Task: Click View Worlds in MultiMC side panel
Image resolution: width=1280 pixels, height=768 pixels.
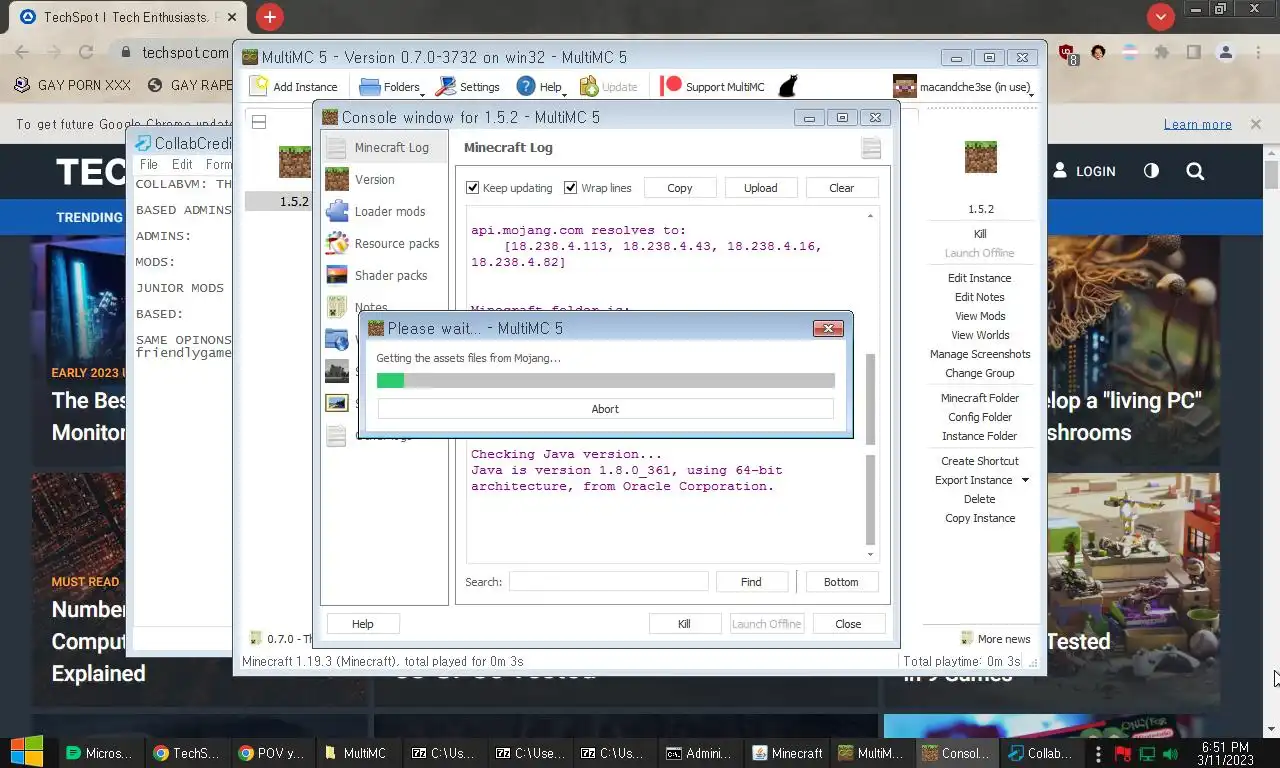Action: (980, 335)
